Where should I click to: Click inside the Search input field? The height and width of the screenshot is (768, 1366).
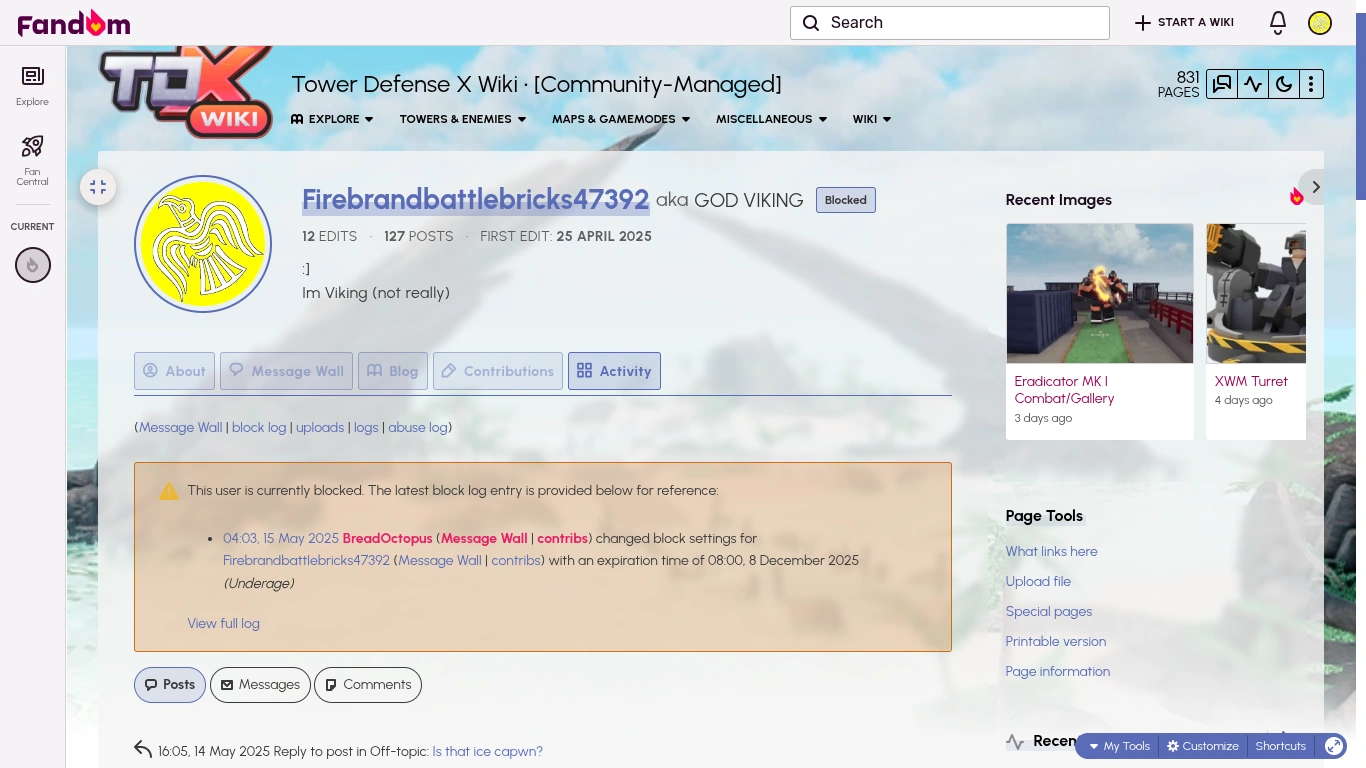tap(948, 22)
